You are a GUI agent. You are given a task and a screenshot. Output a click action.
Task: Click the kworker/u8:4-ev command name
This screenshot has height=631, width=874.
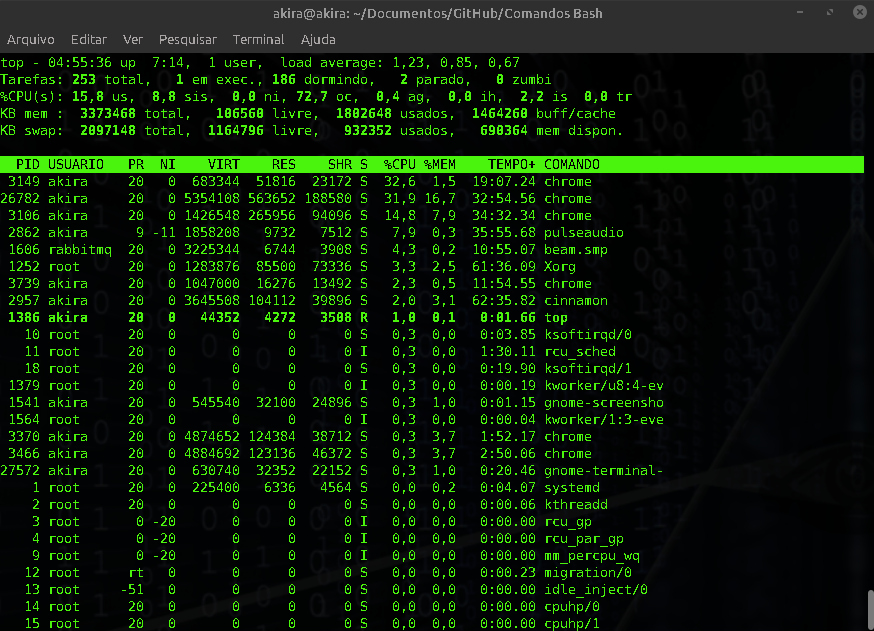click(604, 386)
